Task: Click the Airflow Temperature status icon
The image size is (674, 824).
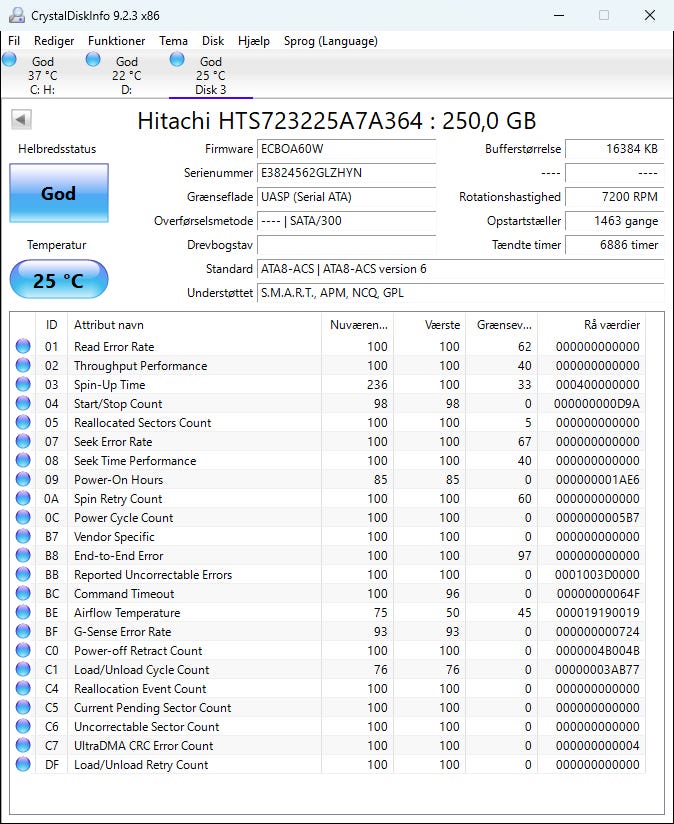Action: [x=23, y=613]
